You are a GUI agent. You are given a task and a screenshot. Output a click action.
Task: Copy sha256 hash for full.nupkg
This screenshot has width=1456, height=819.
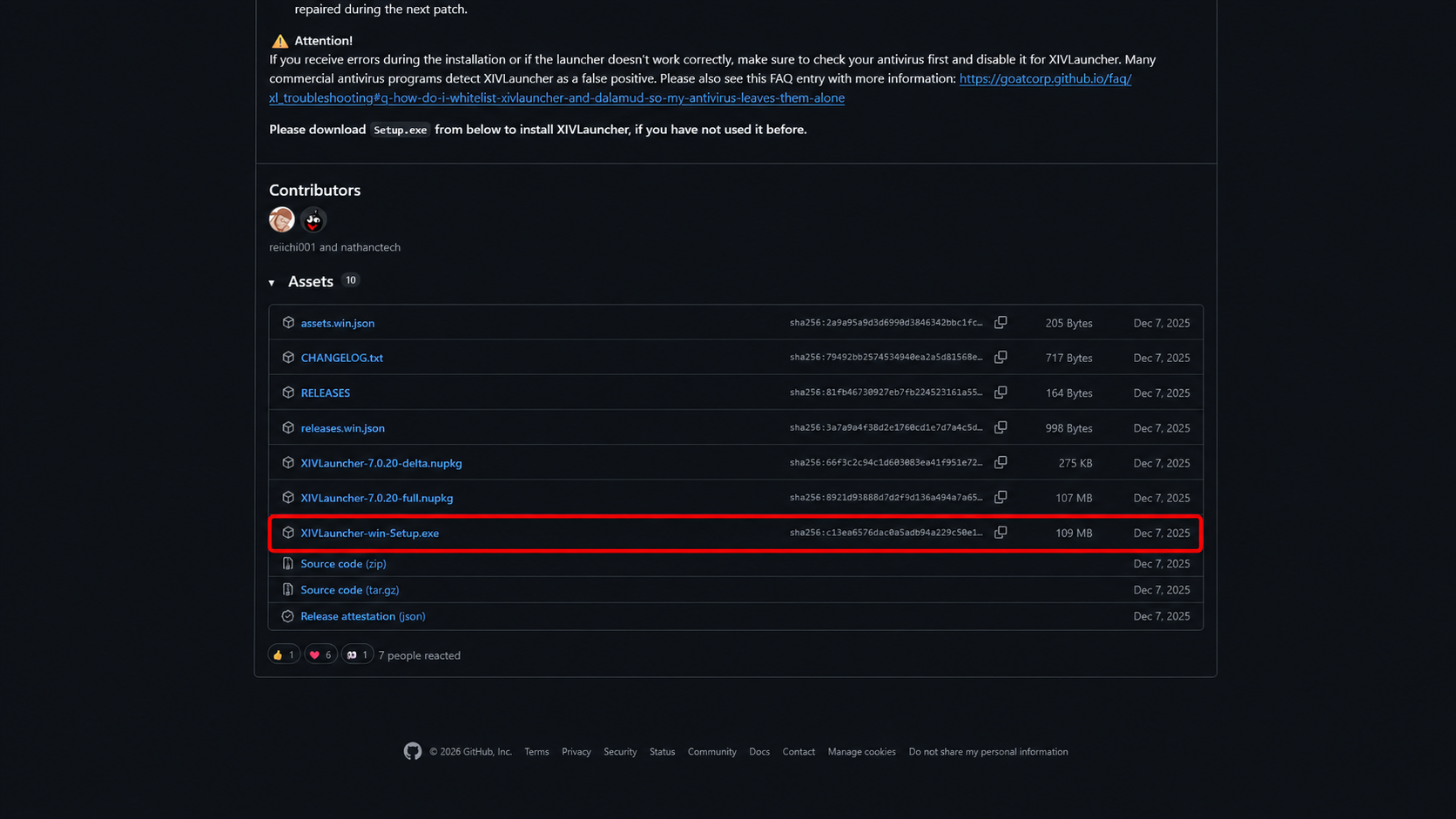pos(1001,497)
